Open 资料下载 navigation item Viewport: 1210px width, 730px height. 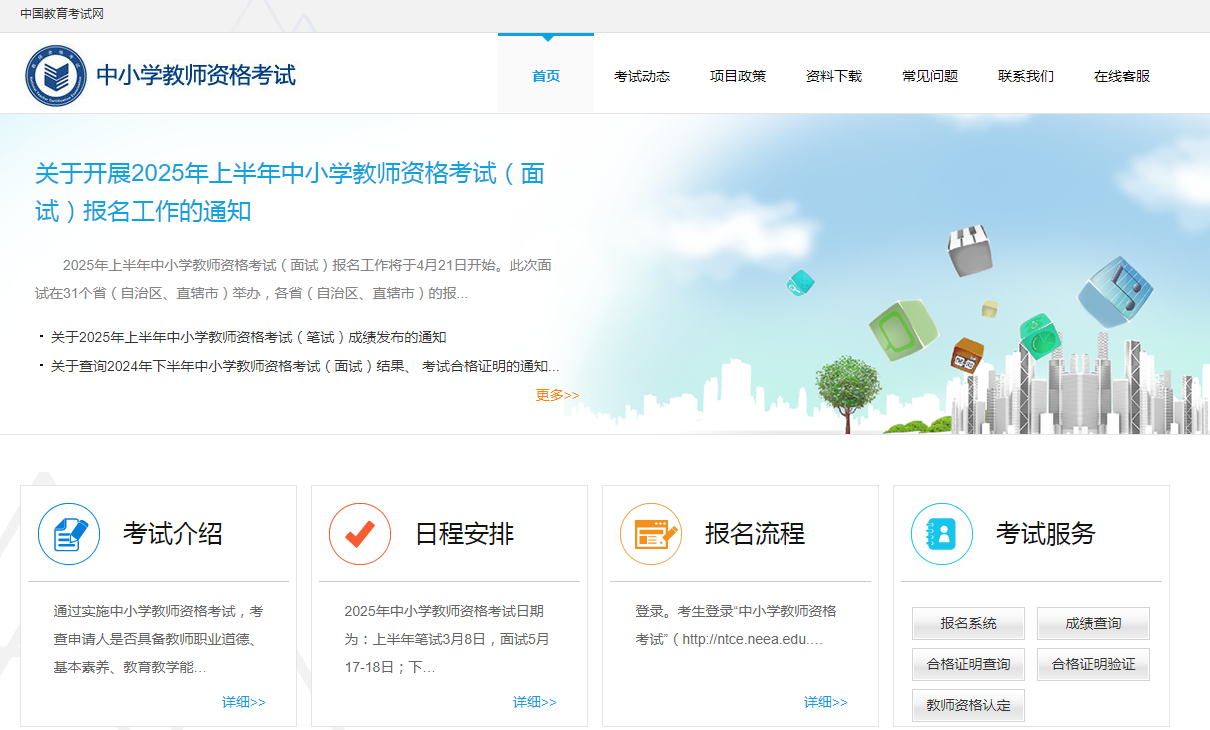834,76
